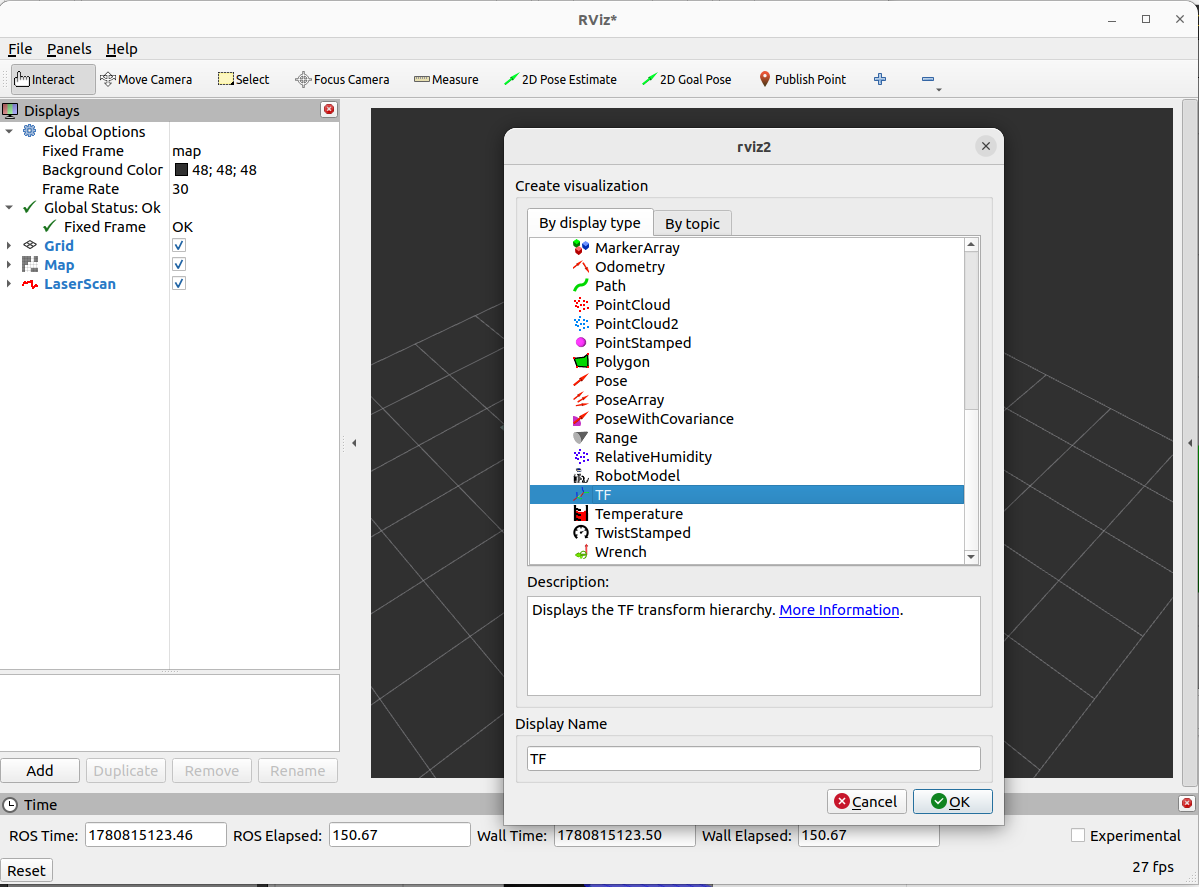Expand the Grid display node
The image size is (1199, 887).
(x=9, y=245)
